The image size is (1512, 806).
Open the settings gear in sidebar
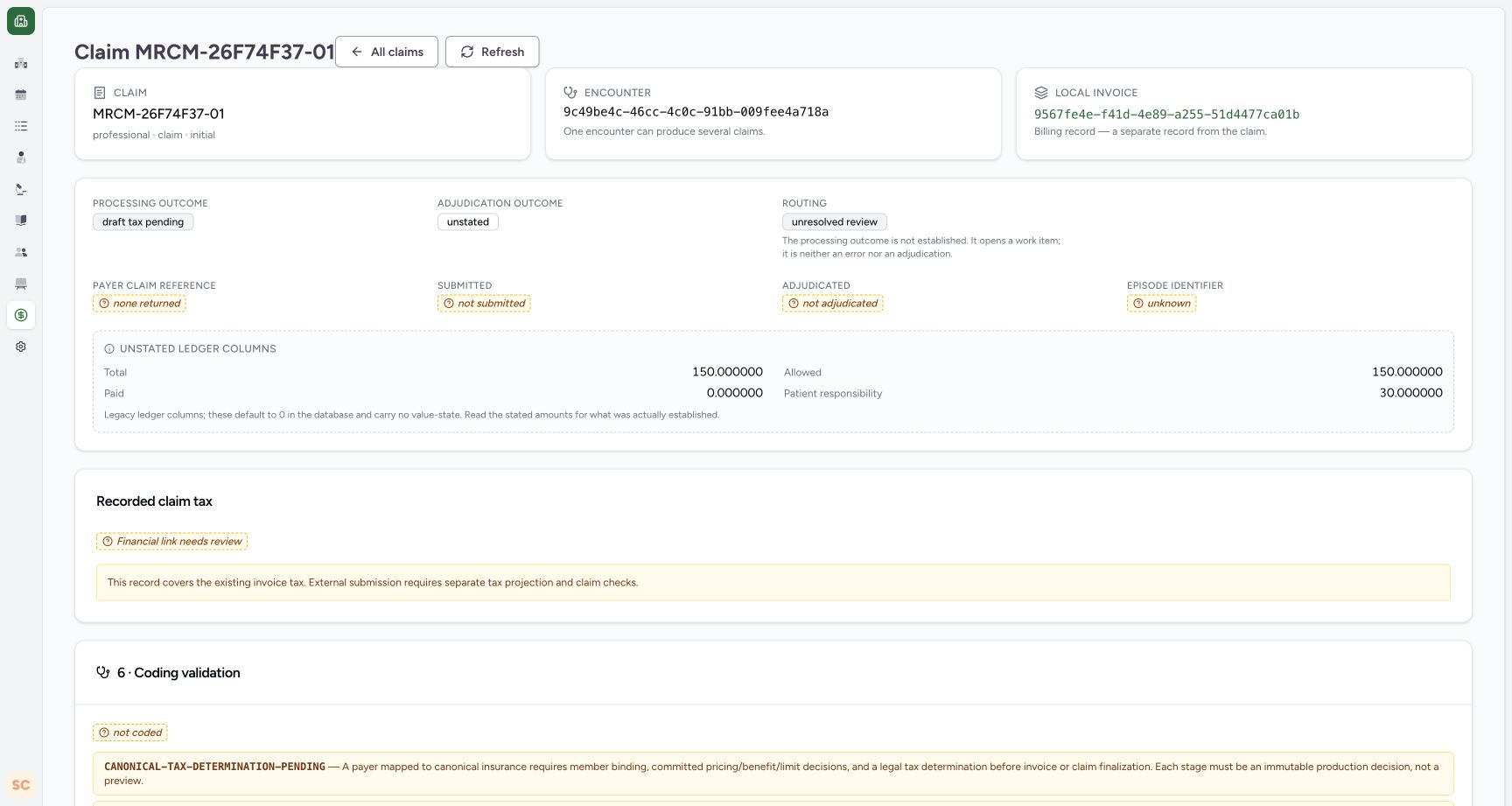21,347
